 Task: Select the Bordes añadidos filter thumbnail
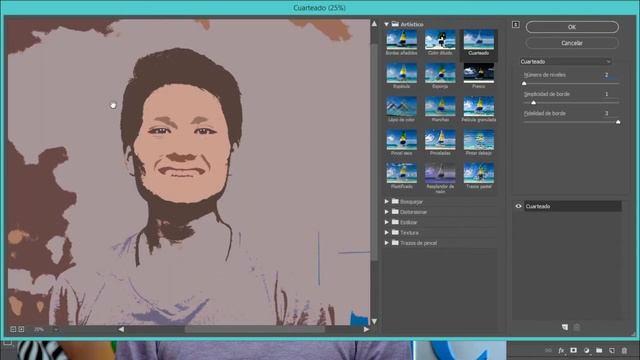point(402,40)
